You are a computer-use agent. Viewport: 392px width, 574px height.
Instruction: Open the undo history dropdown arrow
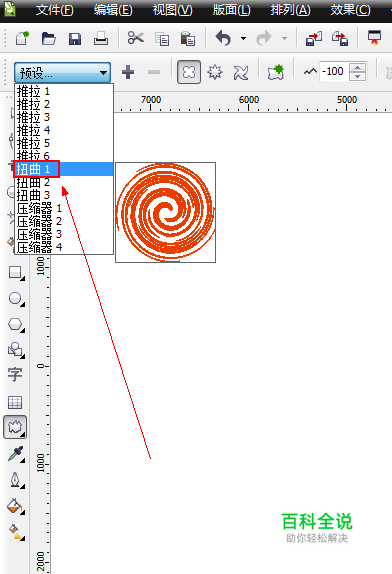243,38
